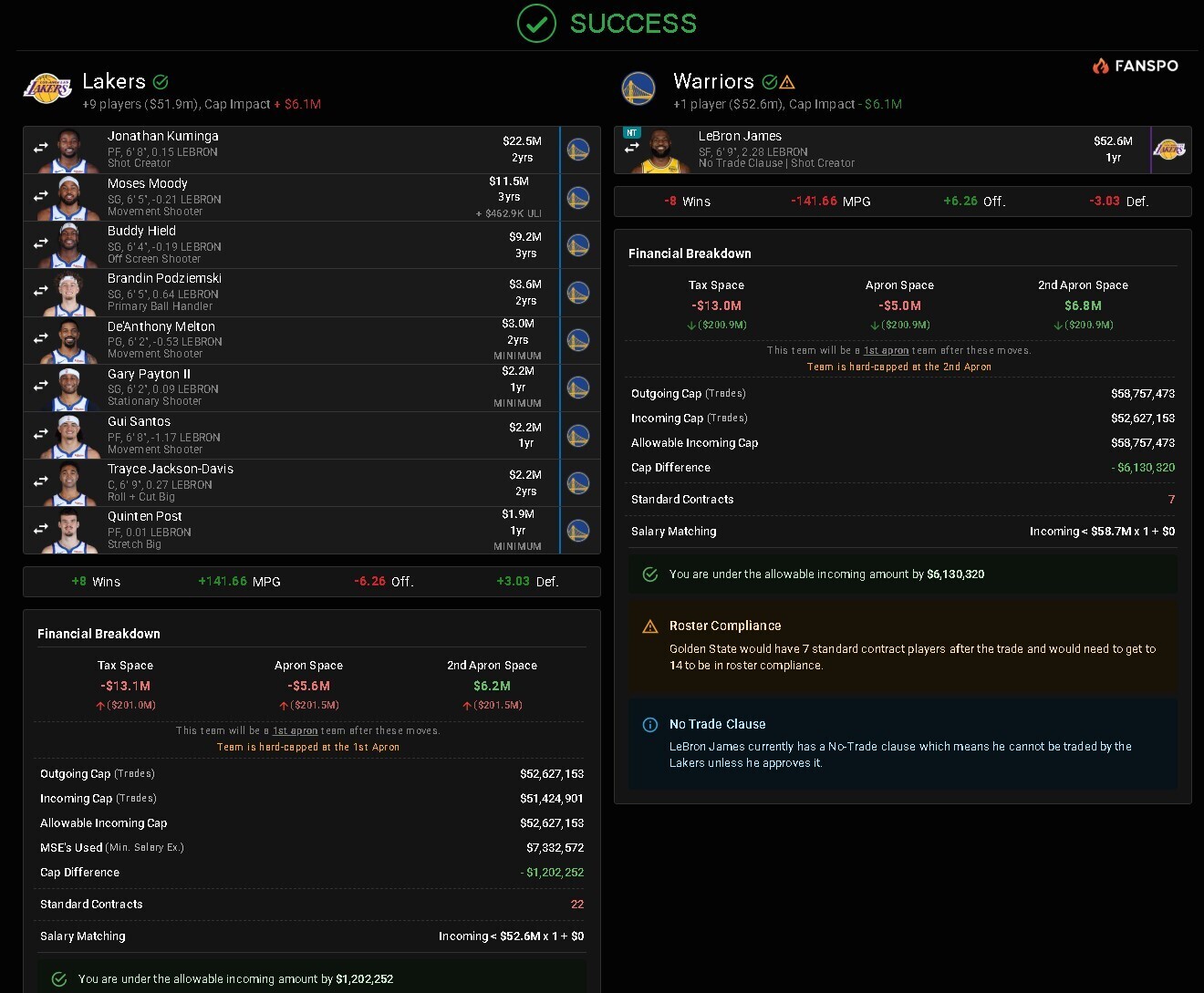
Task: Click the Warriors logo in Brandin Podziemski's row
Action: (x=578, y=292)
